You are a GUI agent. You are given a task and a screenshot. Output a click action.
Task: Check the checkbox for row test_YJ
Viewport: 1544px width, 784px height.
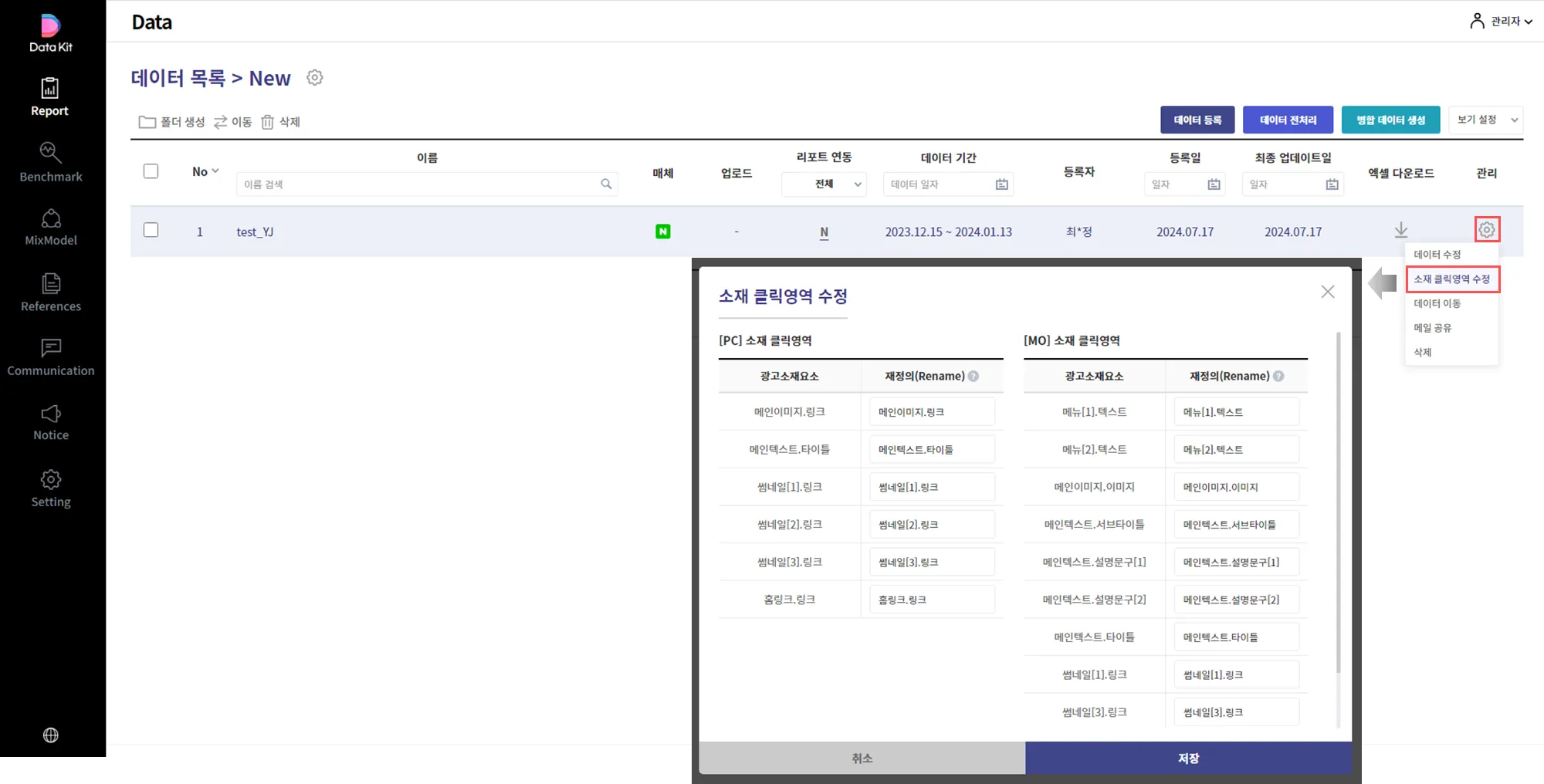click(151, 230)
